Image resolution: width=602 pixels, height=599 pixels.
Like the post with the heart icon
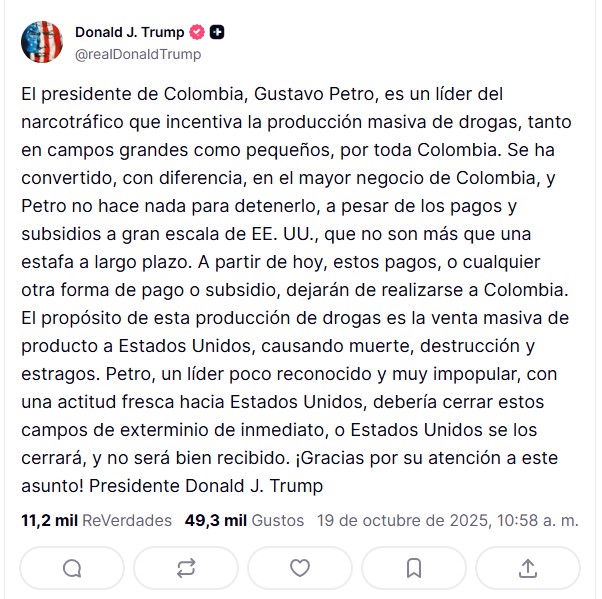click(300, 568)
